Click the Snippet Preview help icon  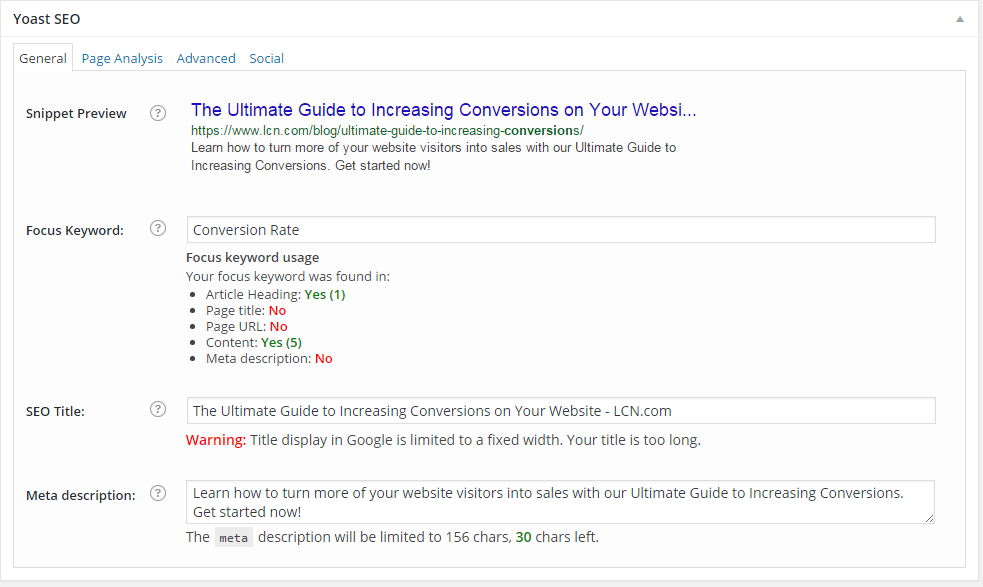click(158, 113)
